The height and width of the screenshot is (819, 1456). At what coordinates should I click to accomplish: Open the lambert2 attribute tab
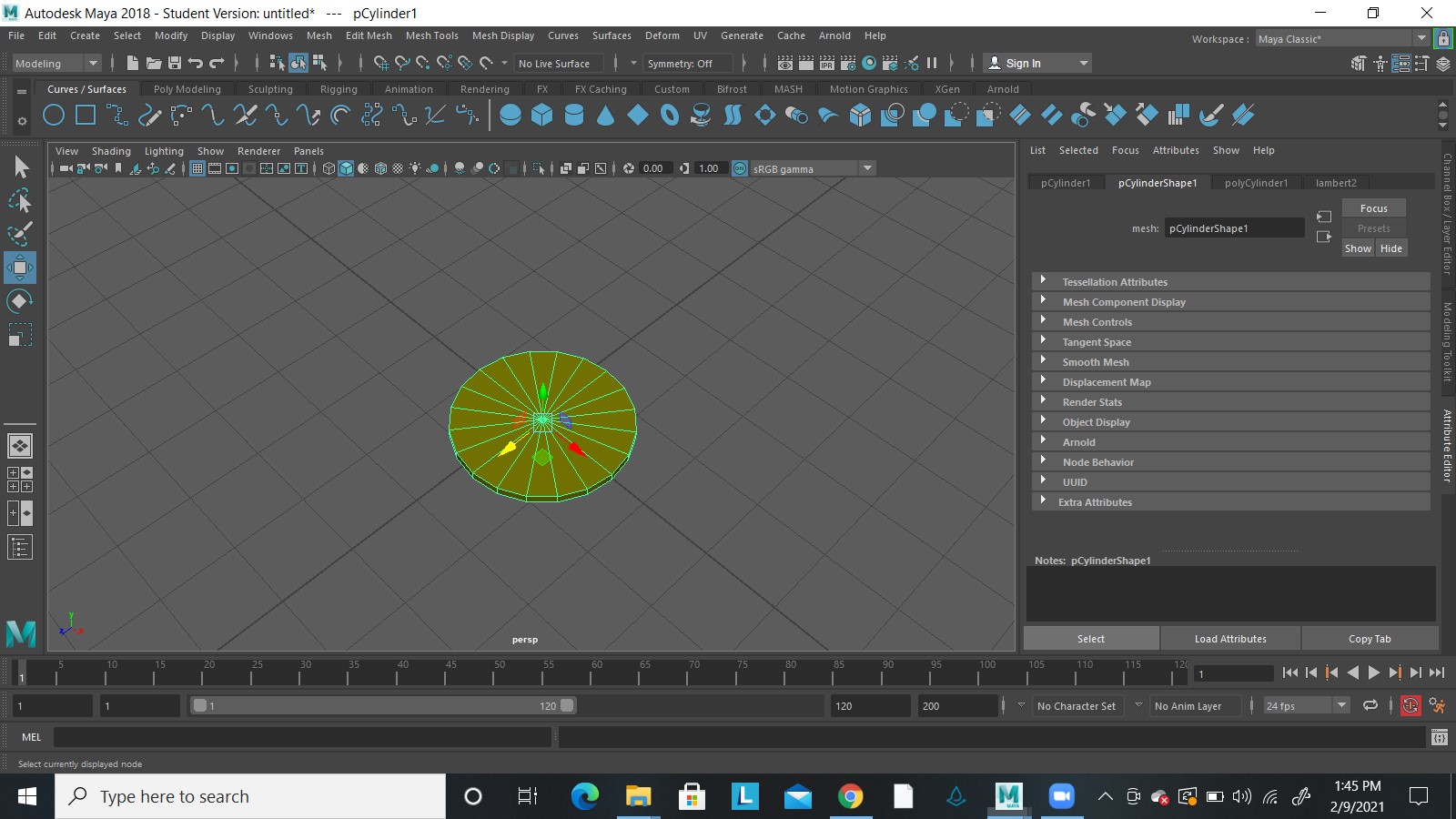[x=1336, y=183]
